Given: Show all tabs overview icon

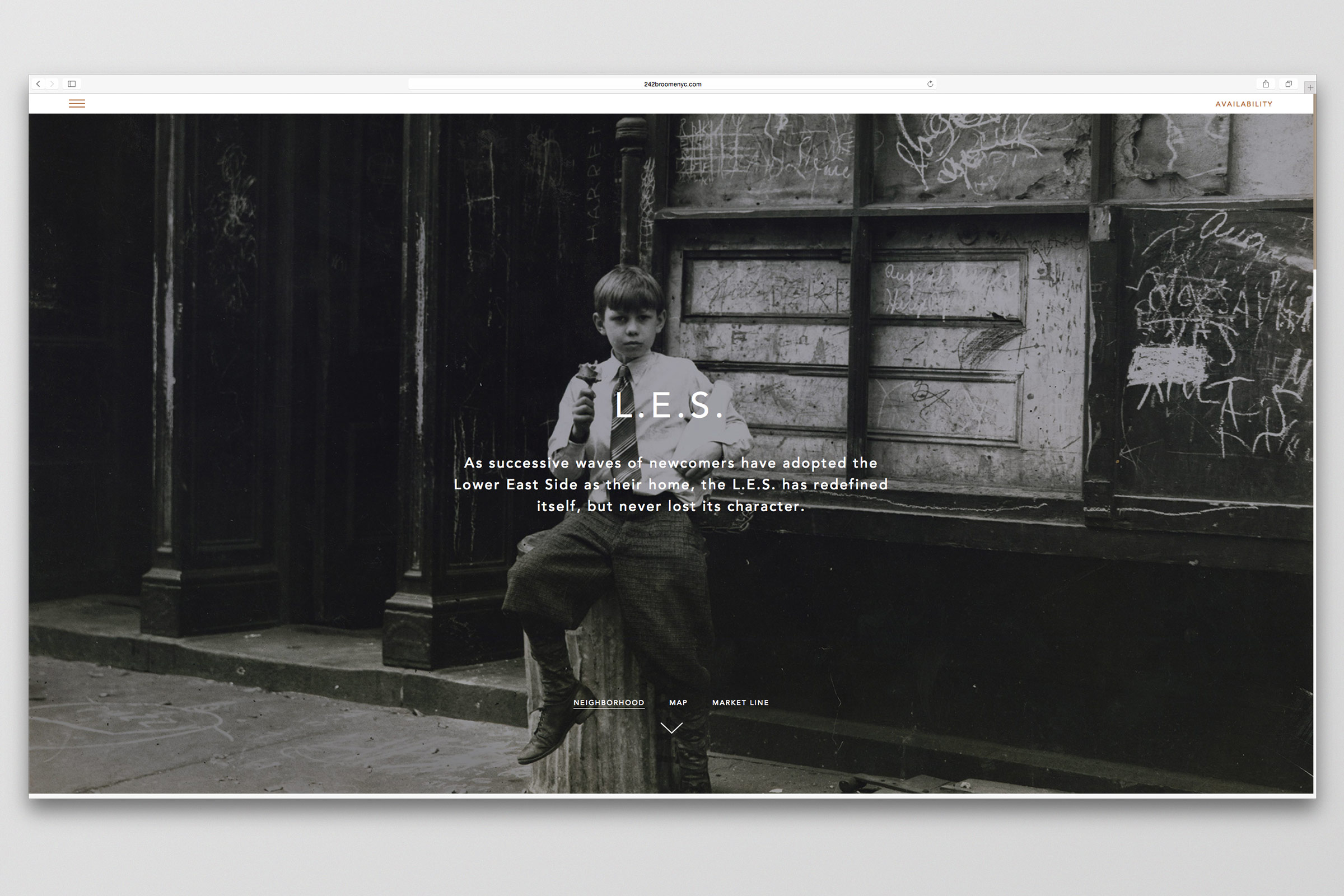Looking at the screenshot, I should (1289, 84).
